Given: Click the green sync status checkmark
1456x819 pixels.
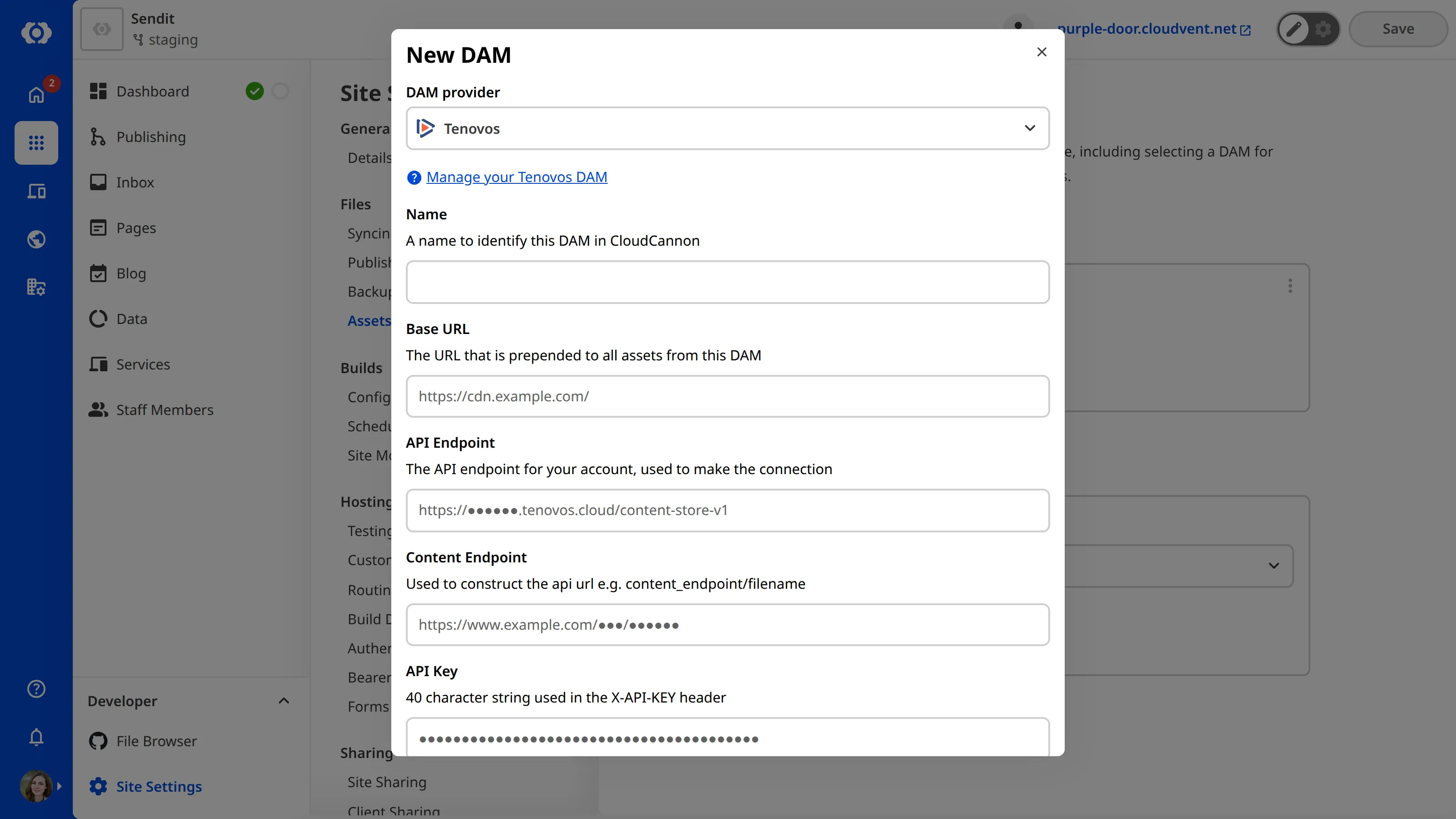Looking at the screenshot, I should coord(255,91).
